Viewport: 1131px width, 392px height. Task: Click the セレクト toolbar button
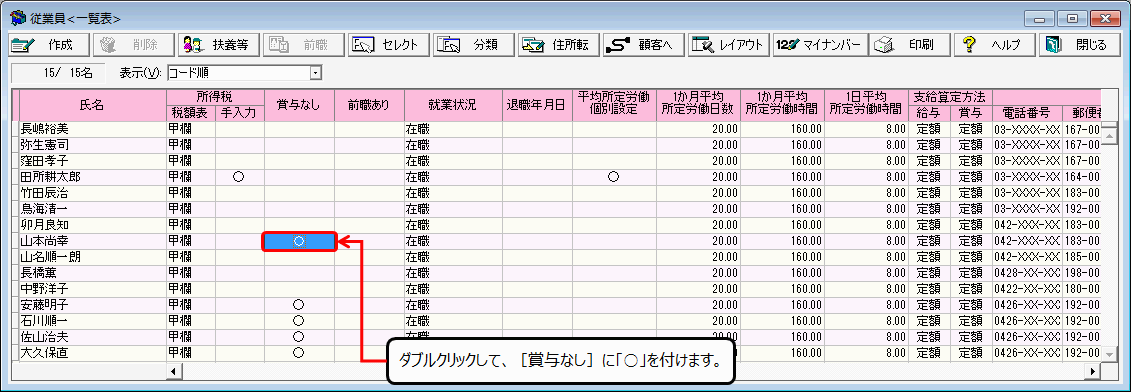click(x=389, y=45)
